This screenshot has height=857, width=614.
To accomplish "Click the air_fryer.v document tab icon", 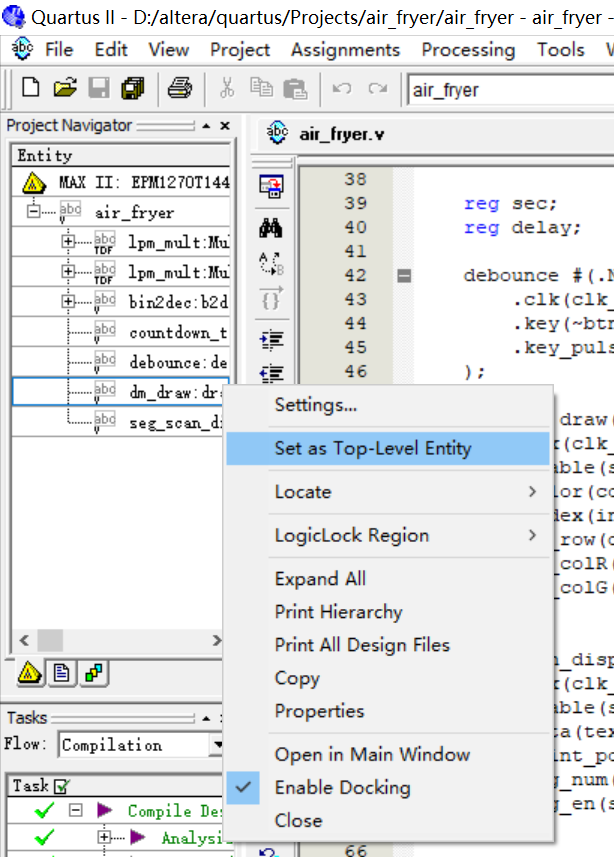I will coord(277,133).
